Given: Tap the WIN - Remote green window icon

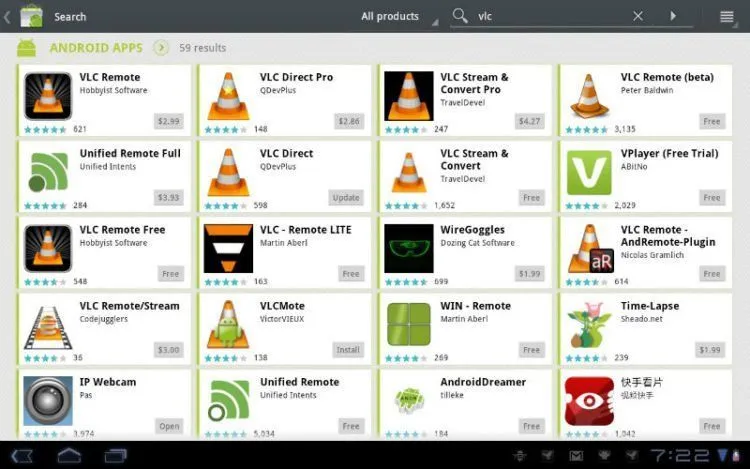Looking at the screenshot, I should coord(408,324).
